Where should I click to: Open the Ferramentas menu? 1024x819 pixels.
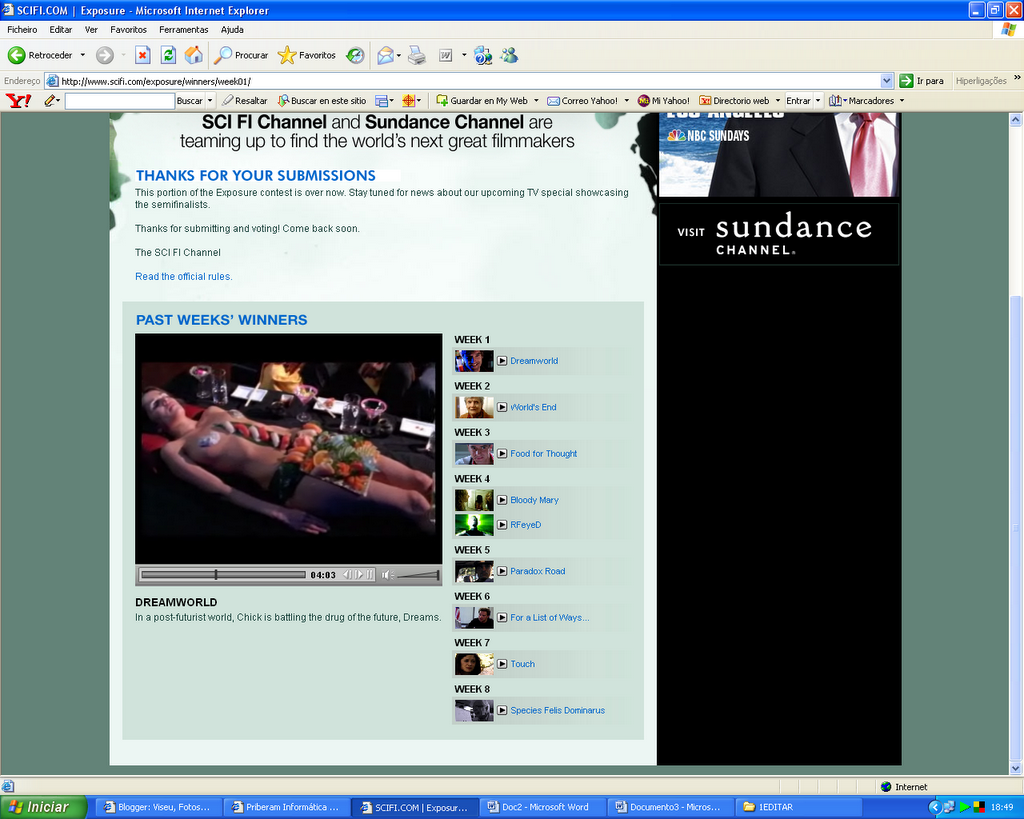tap(184, 29)
